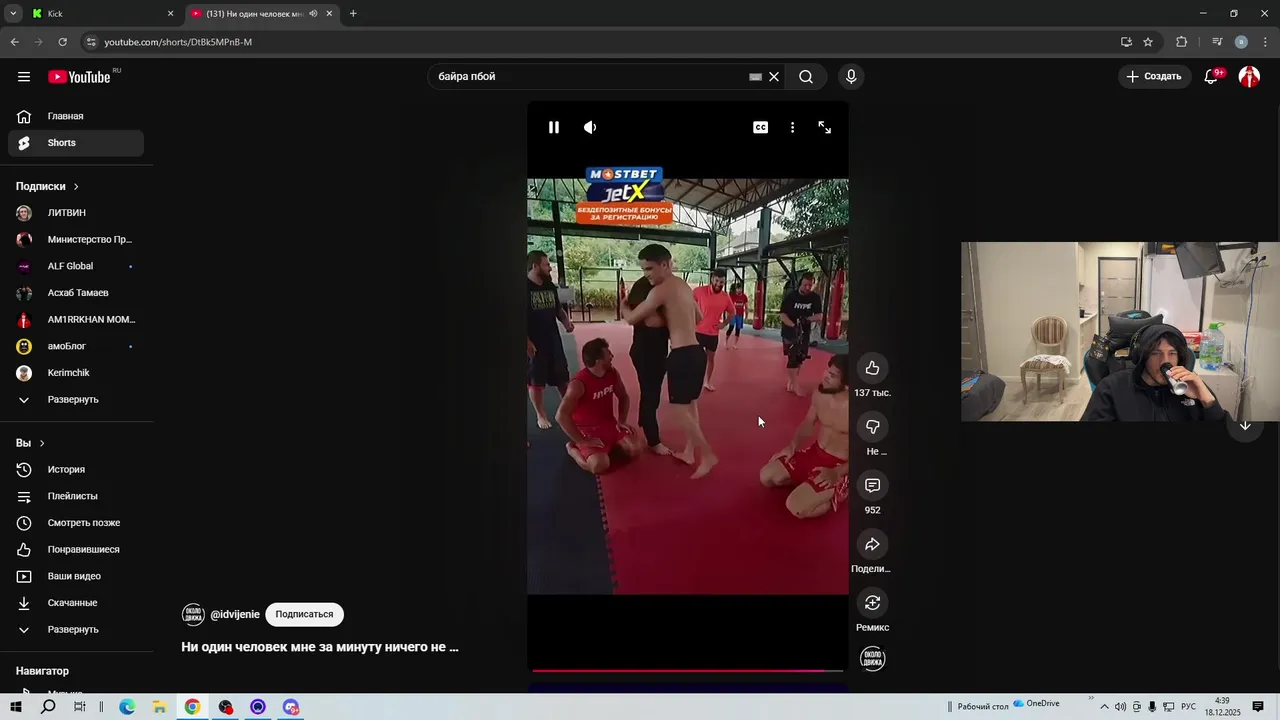The width and height of the screenshot is (1280, 720).
Task: Open История watch history
Action: pyautogui.click(x=76, y=469)
